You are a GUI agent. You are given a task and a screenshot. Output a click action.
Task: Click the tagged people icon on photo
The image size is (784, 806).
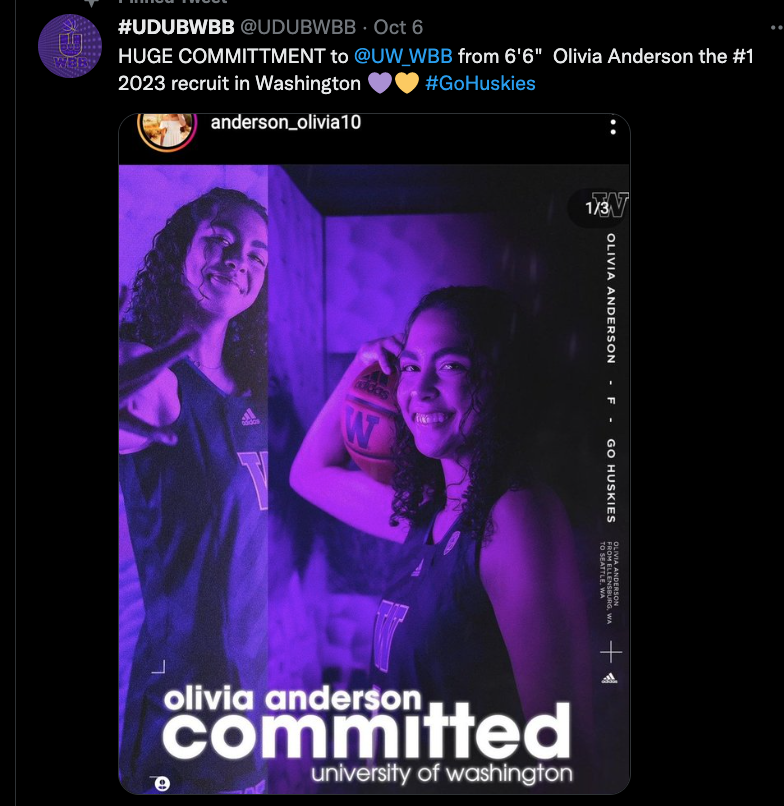point(162,783)
